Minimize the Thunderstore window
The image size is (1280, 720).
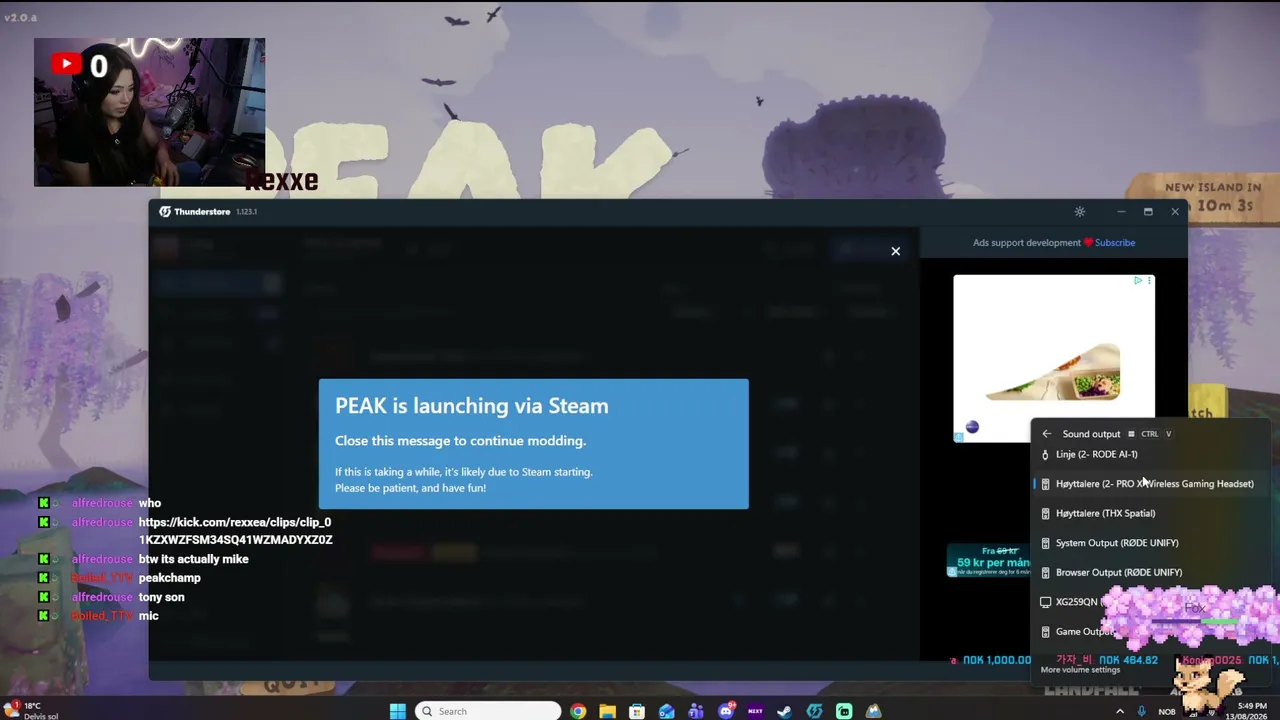(x=1121, y=212)
